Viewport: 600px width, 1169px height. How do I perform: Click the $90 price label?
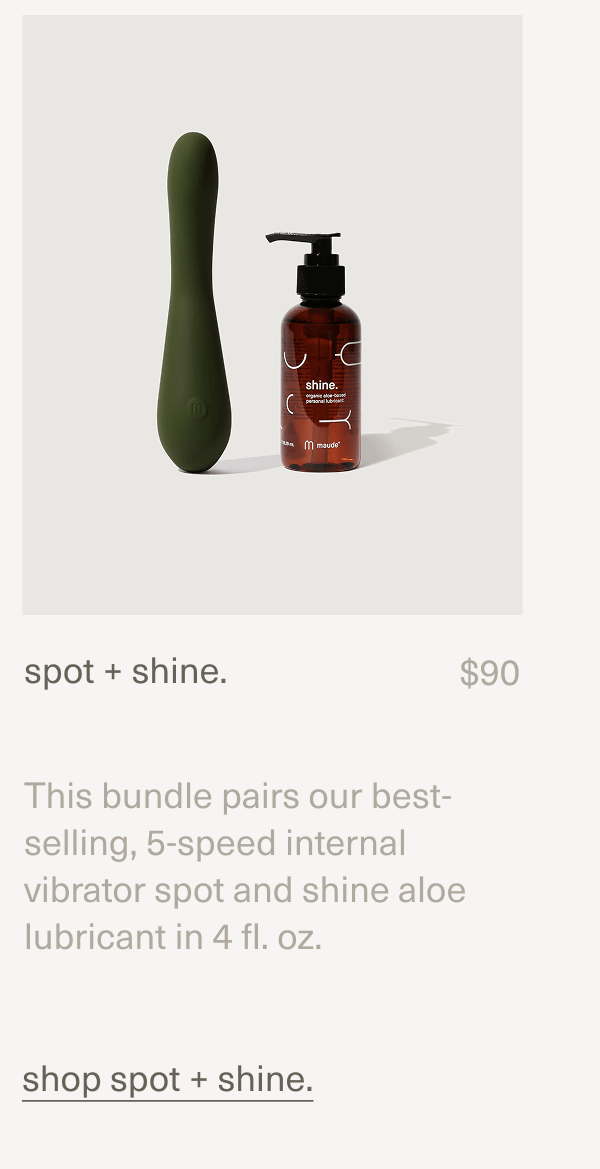(x=491, y=671)
